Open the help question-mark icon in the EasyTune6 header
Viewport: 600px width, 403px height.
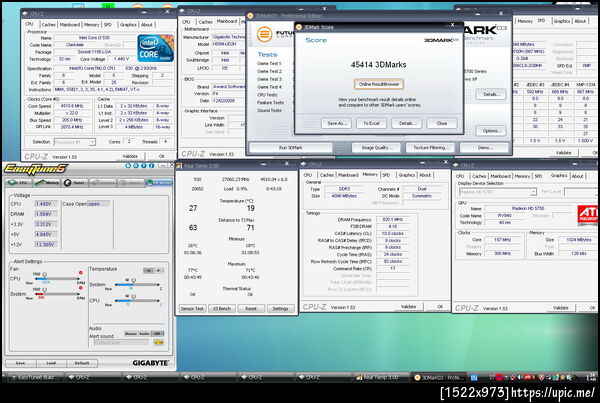coord(143,166)
